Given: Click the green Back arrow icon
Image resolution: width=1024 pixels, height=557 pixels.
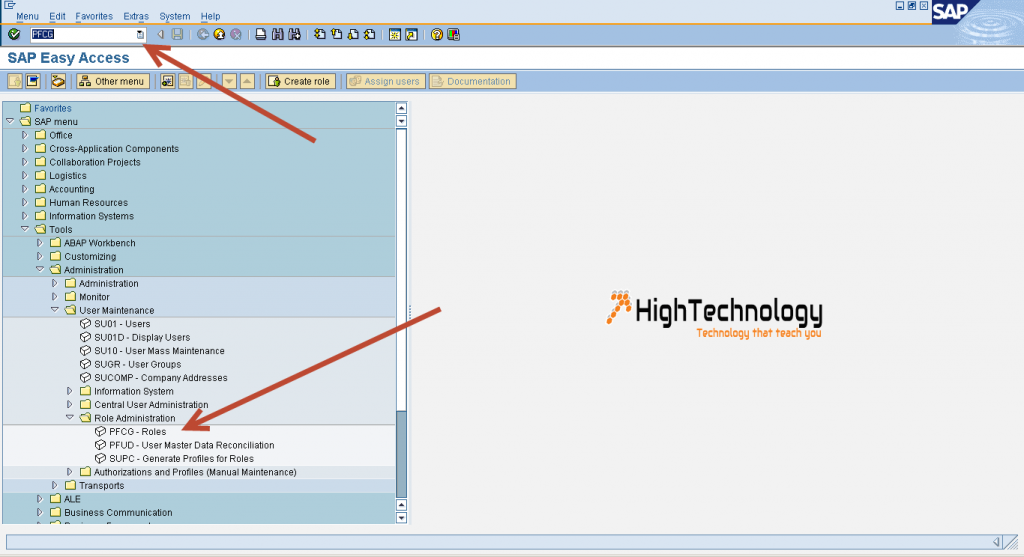Looking at the screenshot, I should [203, 35].
